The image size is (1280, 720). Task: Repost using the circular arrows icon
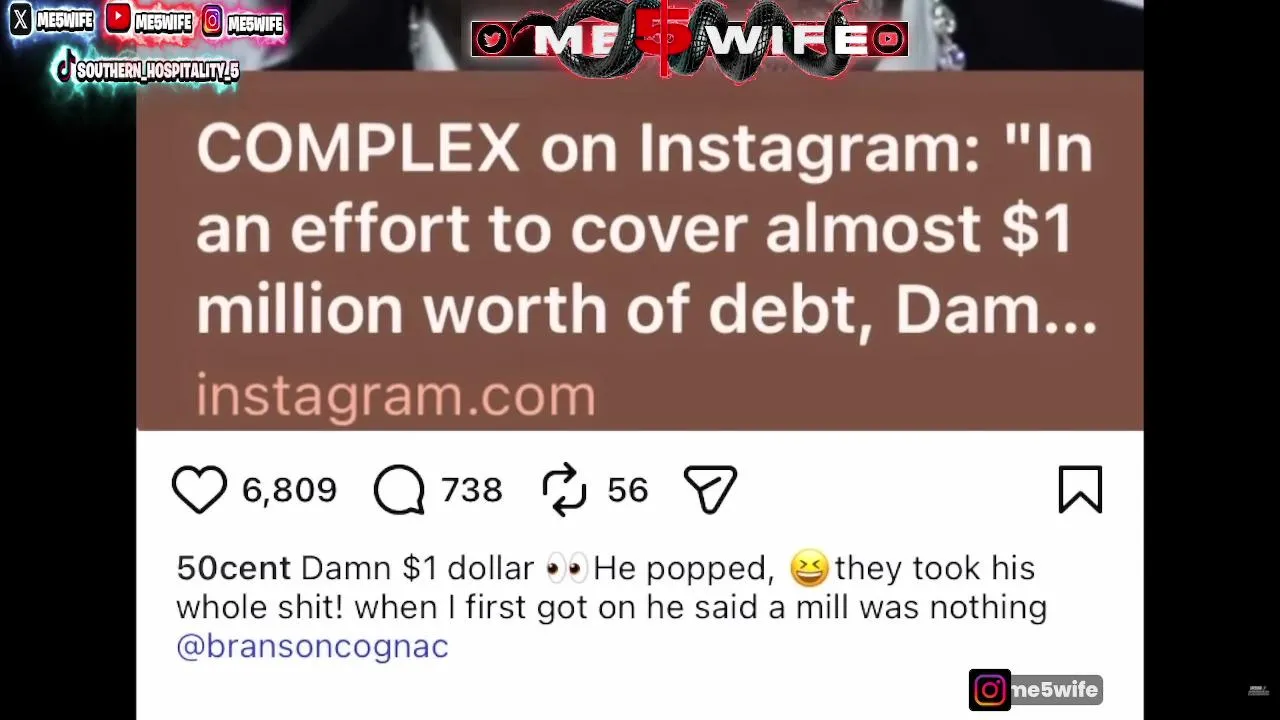pyautogui.click(x=564, y=489)
